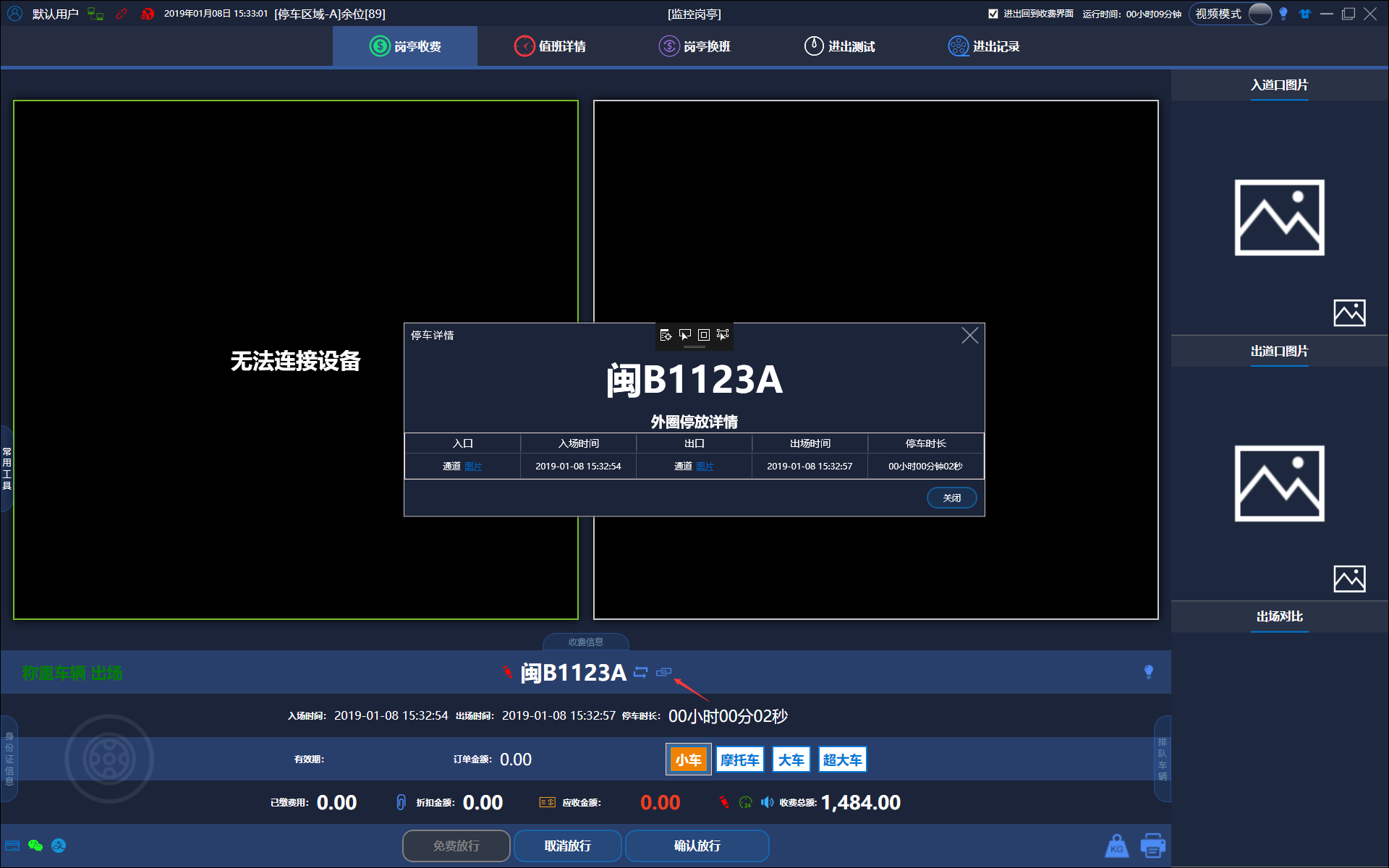Click the second dialog toolbar screen-pointer icon

pyautogui.click(x=684, y=335)
